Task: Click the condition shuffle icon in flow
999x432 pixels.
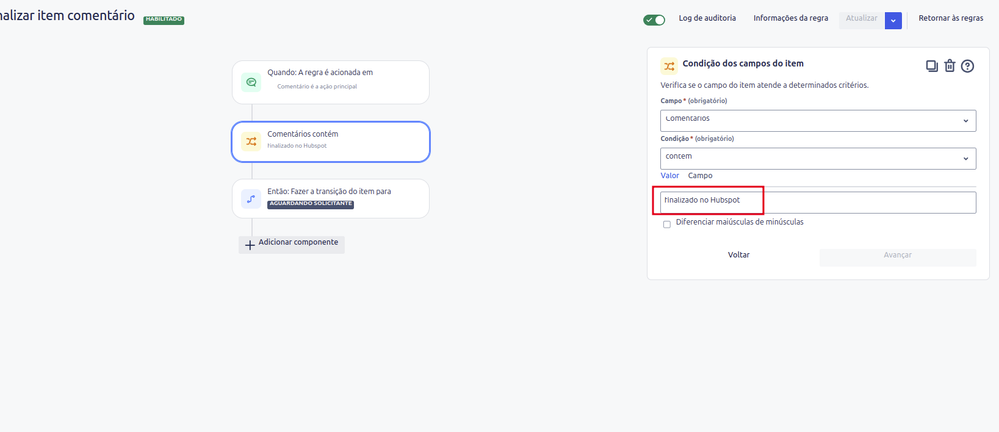Action: (251, 141)
